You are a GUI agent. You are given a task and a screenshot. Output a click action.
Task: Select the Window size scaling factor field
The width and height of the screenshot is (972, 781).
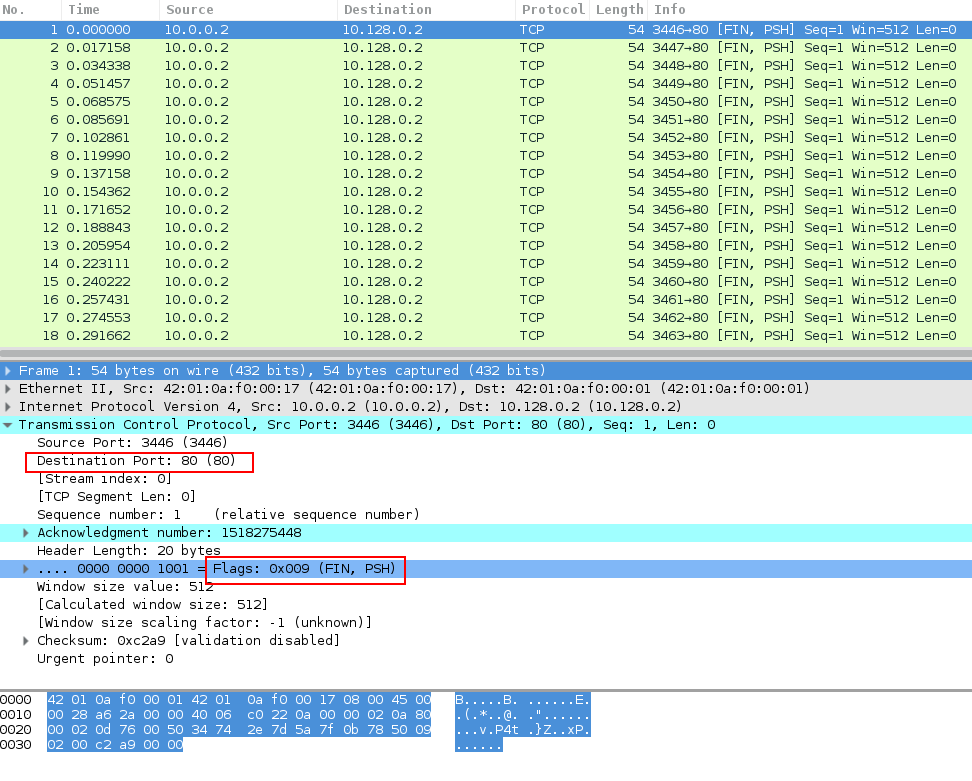point(486,622)
